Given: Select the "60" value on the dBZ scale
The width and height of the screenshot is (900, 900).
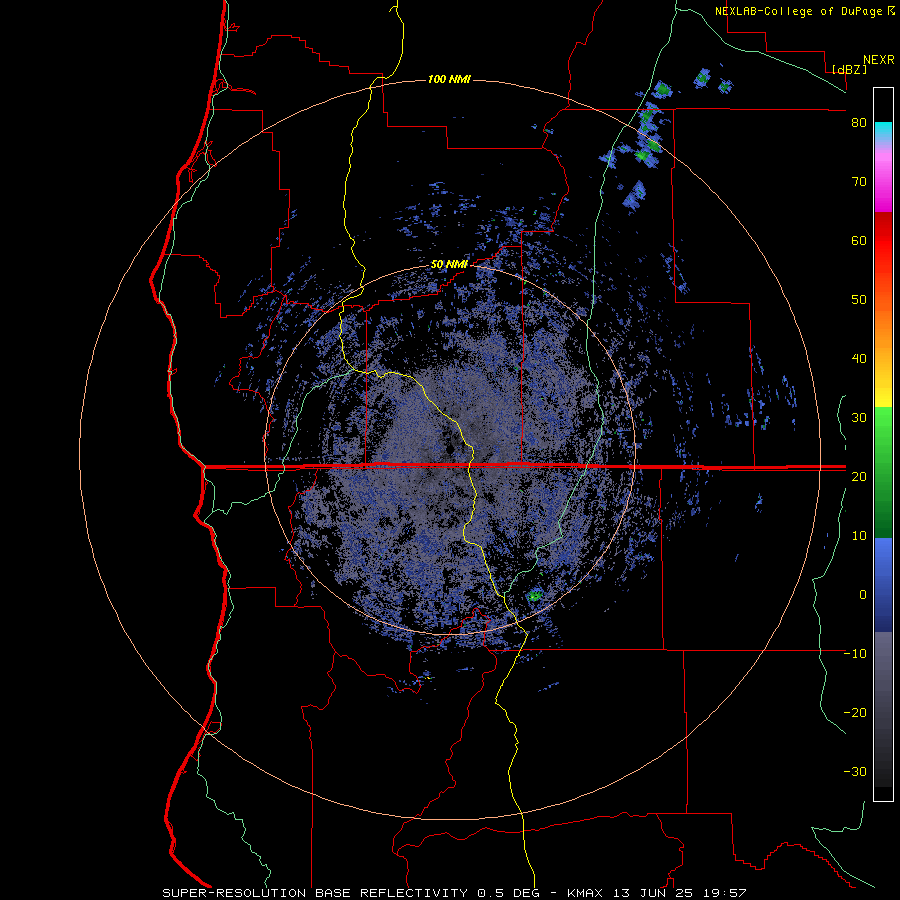Looking at the screenshot, I should (859, 240).
